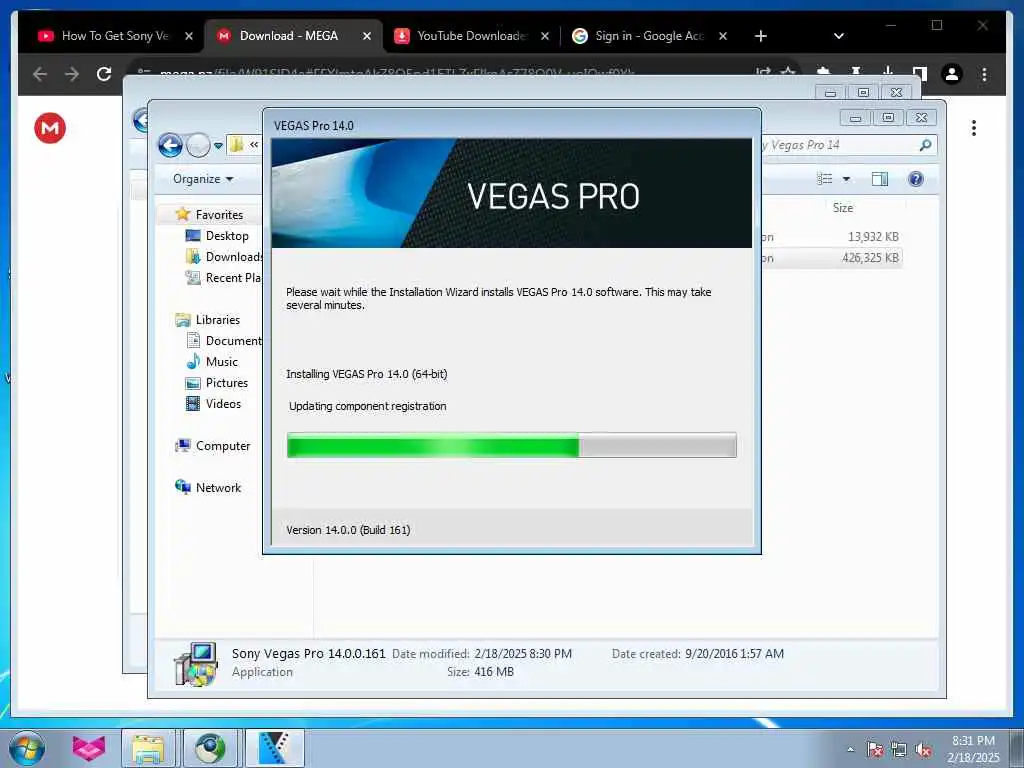Image resolution: width=1024 pixels, height=768 pixels.
Task: Close the How To Get Sony Vegas tab
Action: pyautogui.click(x=189, y=36)
